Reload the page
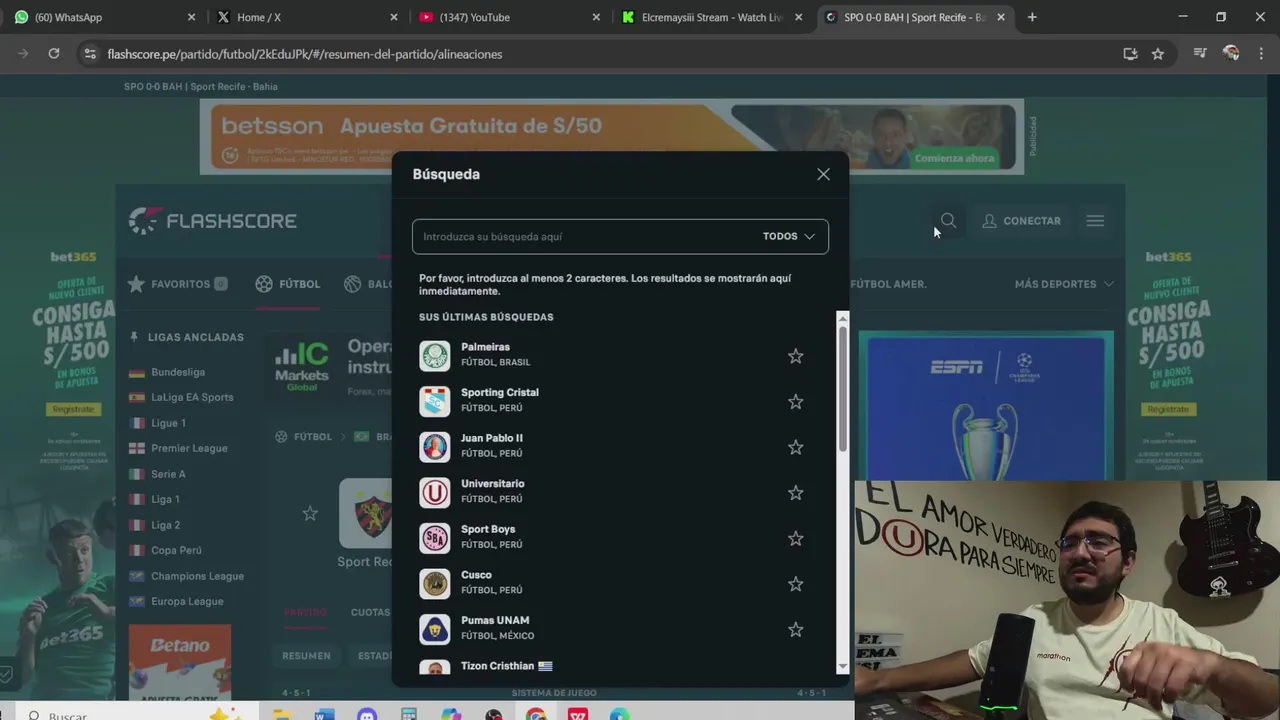 [54, 54]
